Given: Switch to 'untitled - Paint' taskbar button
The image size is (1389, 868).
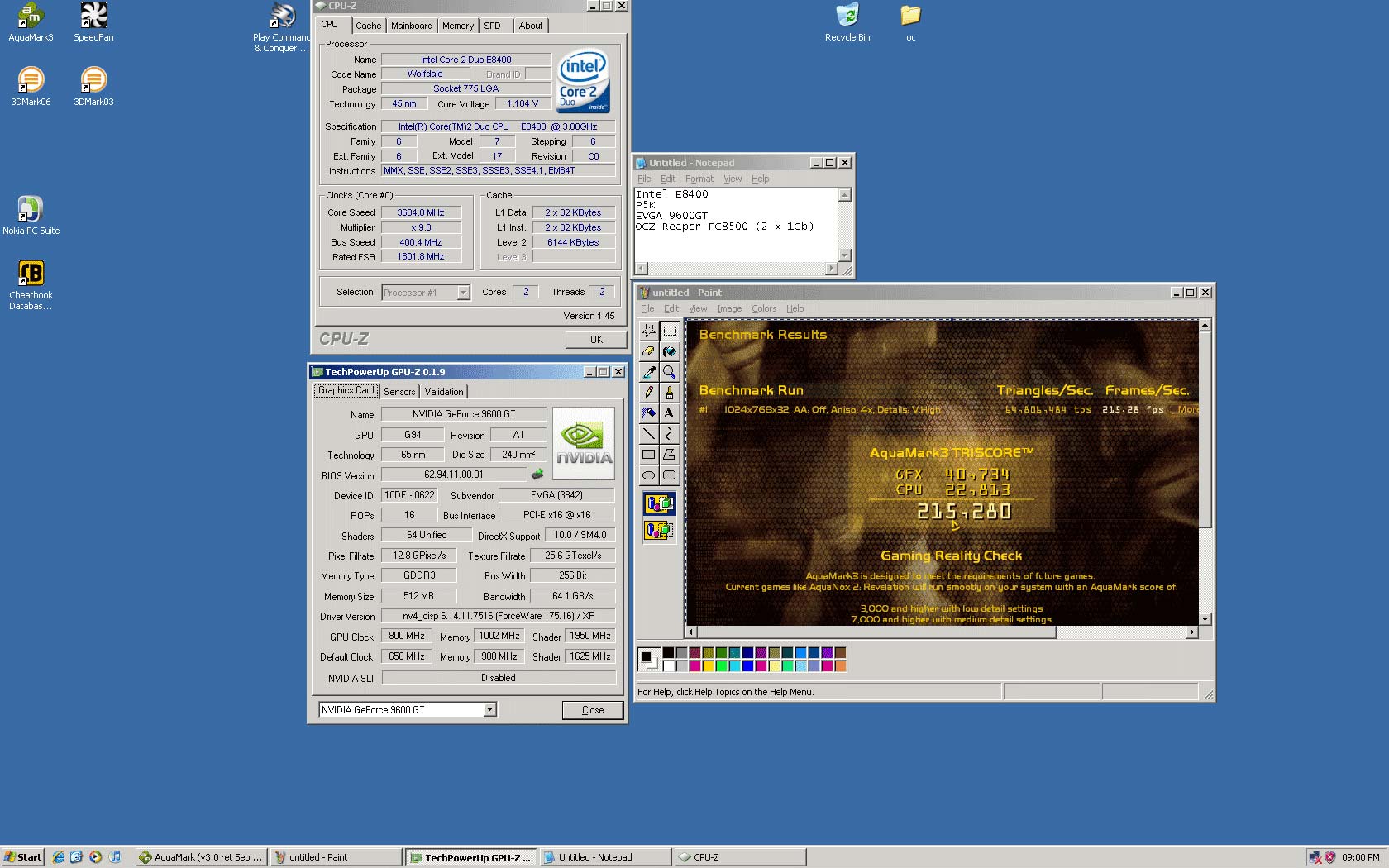Looking at the screenshot, I should pyautogui.click(x=336, y=857).
